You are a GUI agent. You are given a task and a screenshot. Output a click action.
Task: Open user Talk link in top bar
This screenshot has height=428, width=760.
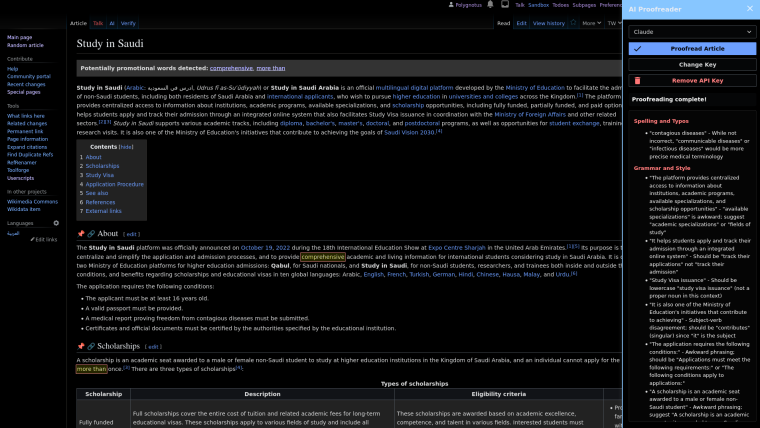520,5
